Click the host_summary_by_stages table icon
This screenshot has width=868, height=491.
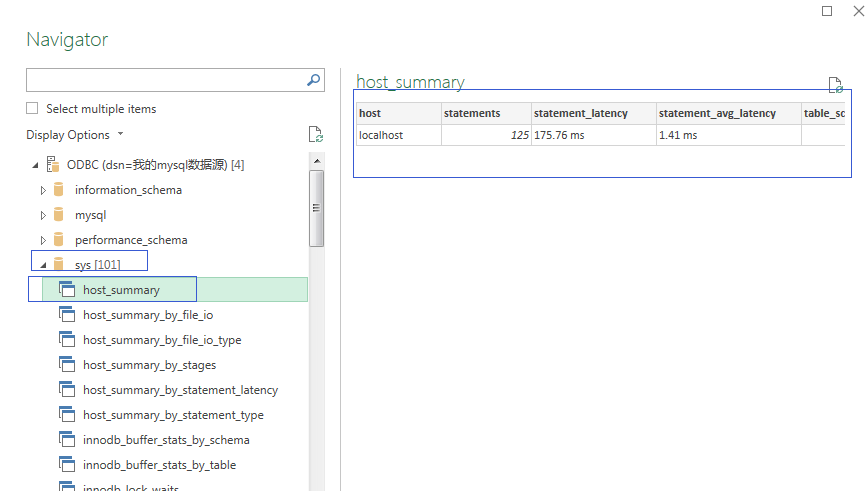(67, 364)
